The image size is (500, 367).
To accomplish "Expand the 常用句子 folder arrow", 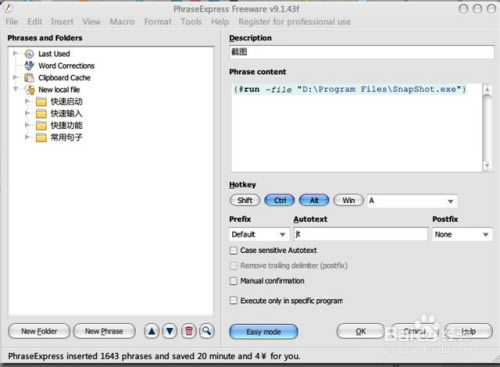I will (27, 137).
